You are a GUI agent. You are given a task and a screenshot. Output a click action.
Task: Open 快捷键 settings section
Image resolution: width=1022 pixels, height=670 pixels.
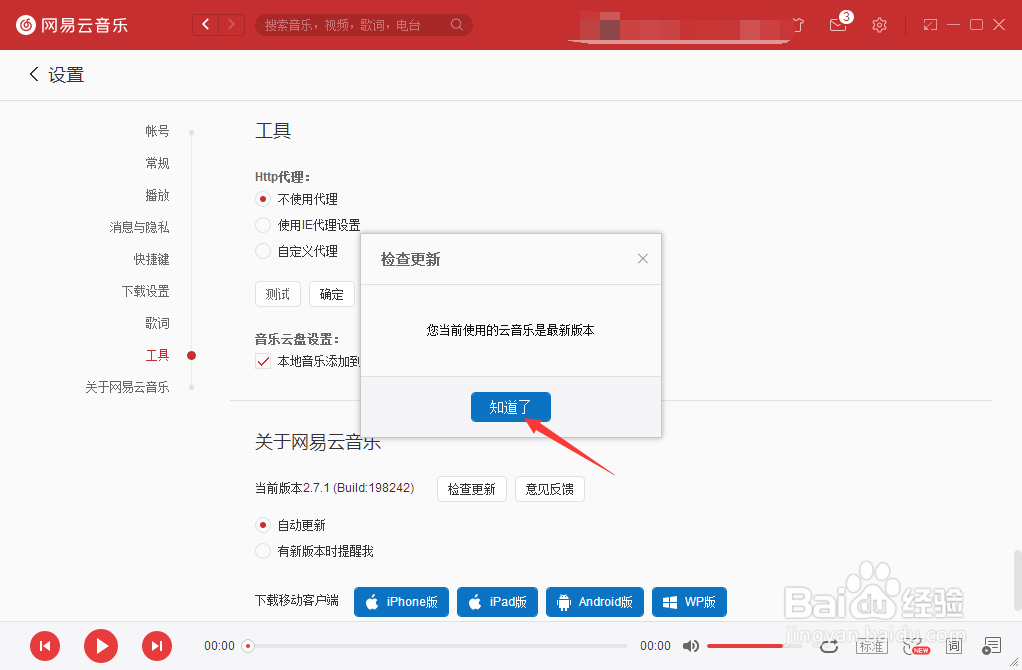tap(151, 259)
